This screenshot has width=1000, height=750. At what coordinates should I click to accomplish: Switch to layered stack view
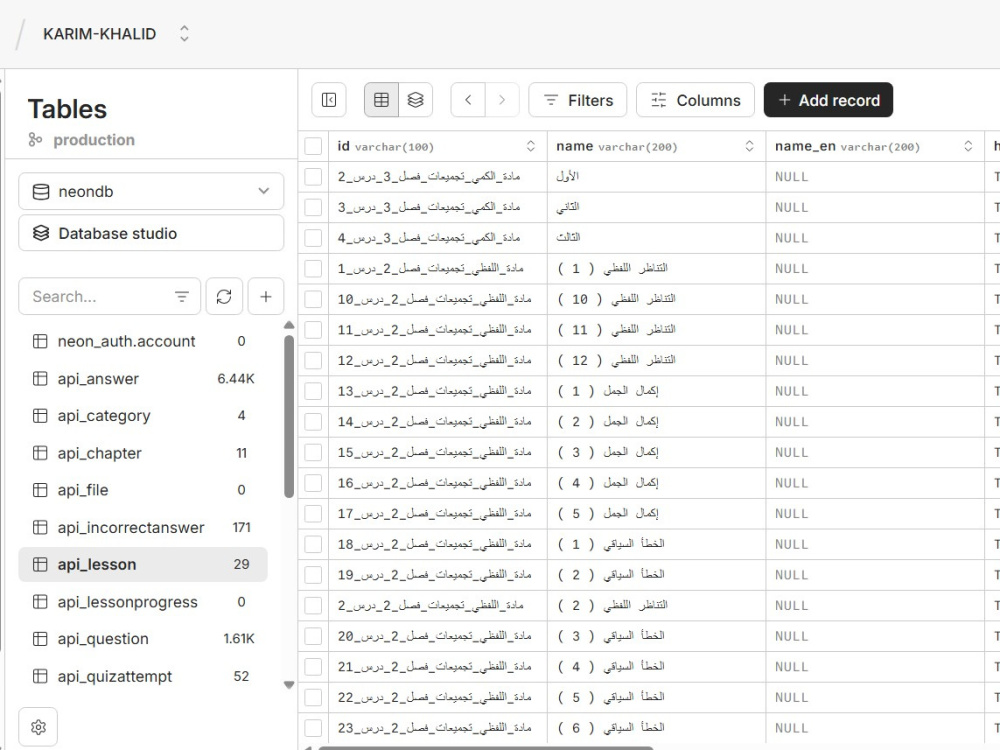point(416,100)
